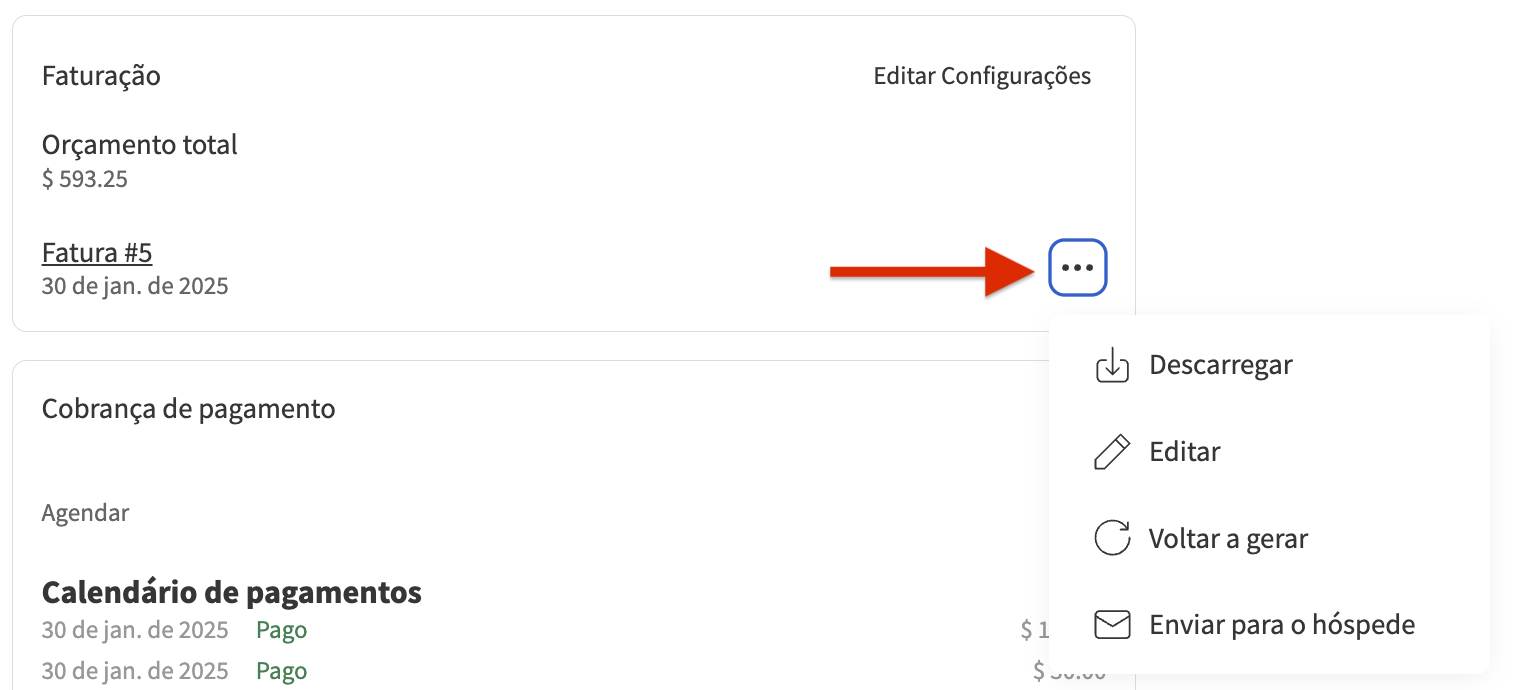
Task: Click the second Pago status label
Action: tap(281, 670)
